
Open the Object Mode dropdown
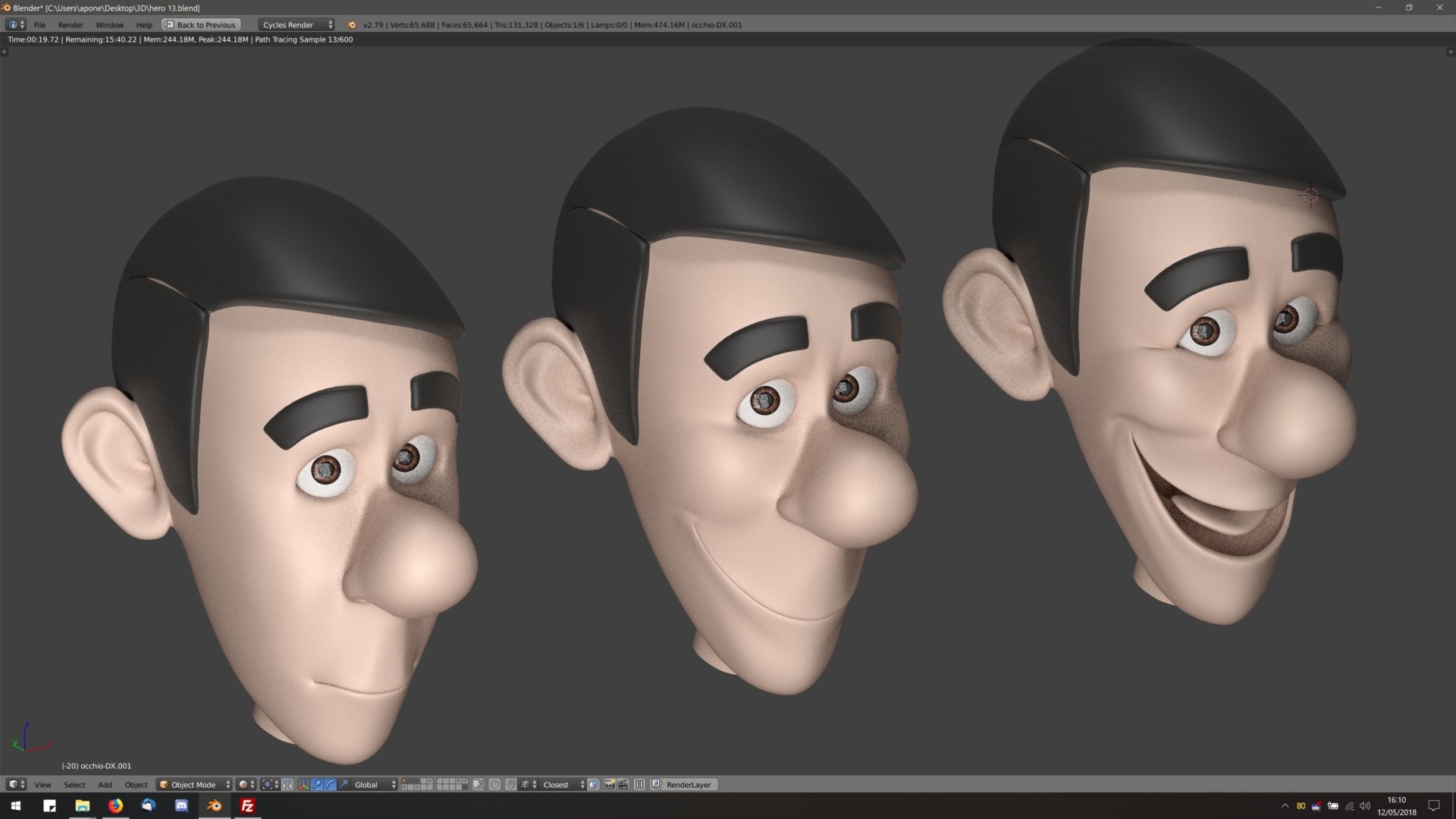(x=193, y=784)
